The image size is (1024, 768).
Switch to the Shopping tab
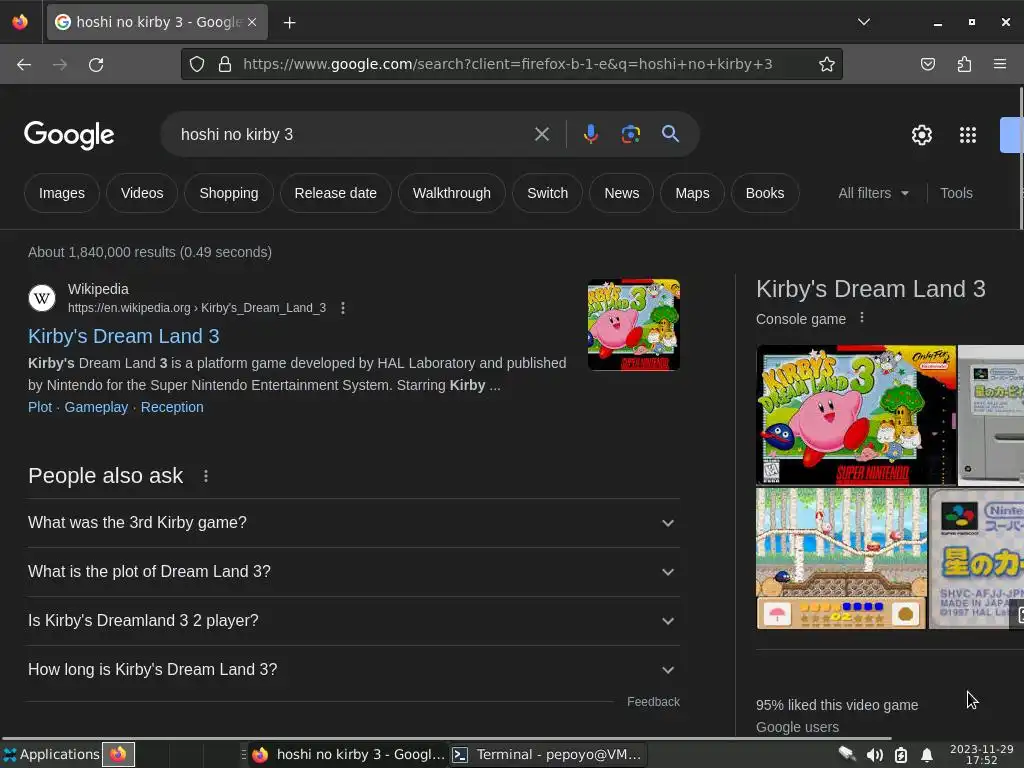click(229, 193)
